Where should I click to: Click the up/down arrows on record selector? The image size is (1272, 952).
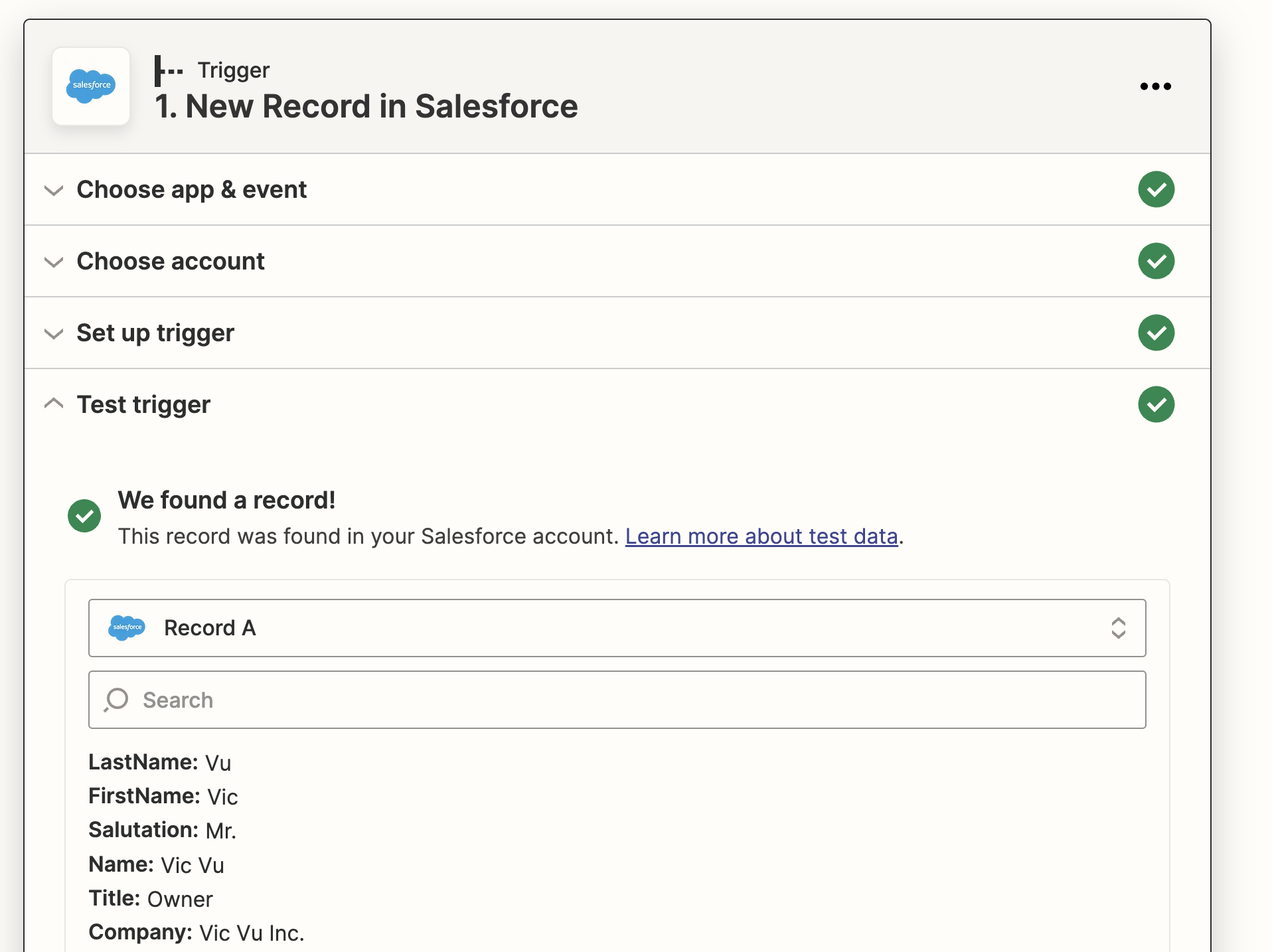[1118, 628]
